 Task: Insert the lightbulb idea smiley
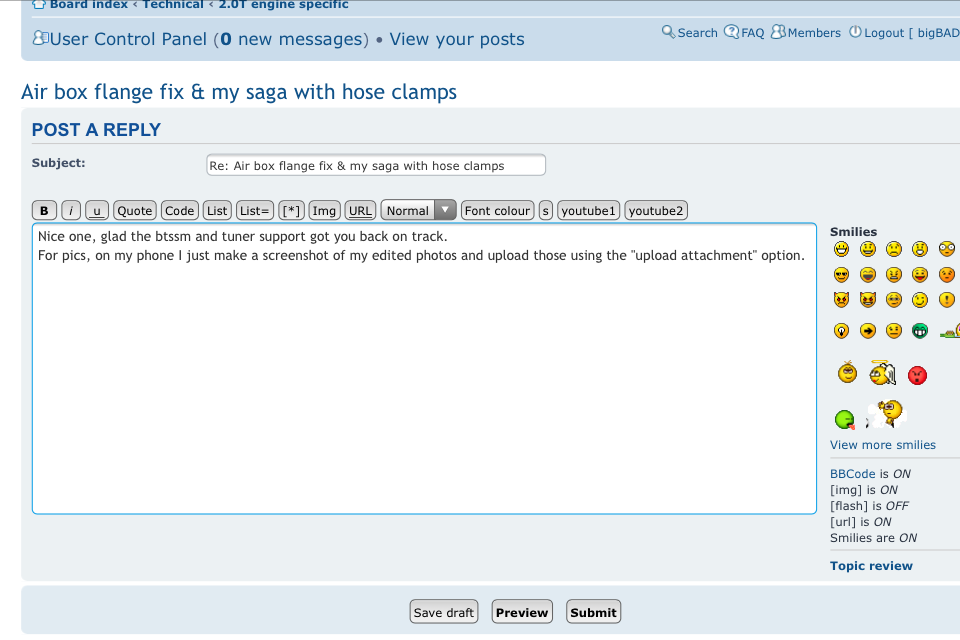coord(842,330)
